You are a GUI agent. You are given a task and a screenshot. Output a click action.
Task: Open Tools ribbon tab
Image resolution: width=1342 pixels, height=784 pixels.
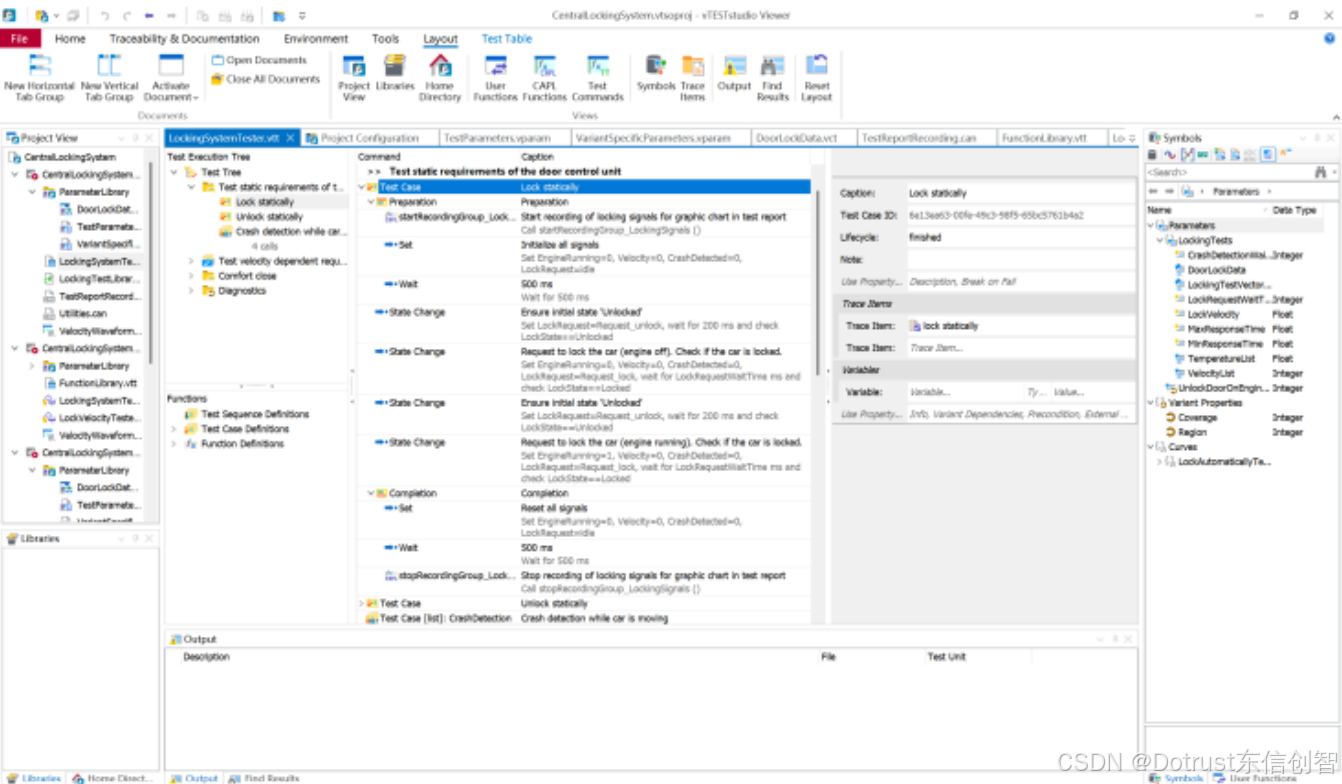click(385, 39)
